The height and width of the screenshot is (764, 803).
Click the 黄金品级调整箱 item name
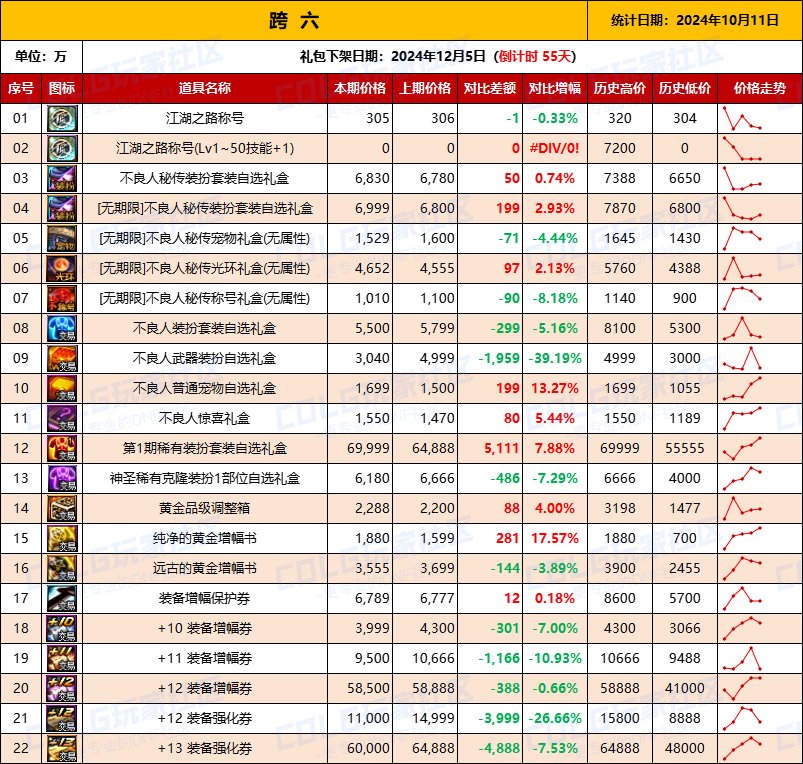[x=205, y=508]
